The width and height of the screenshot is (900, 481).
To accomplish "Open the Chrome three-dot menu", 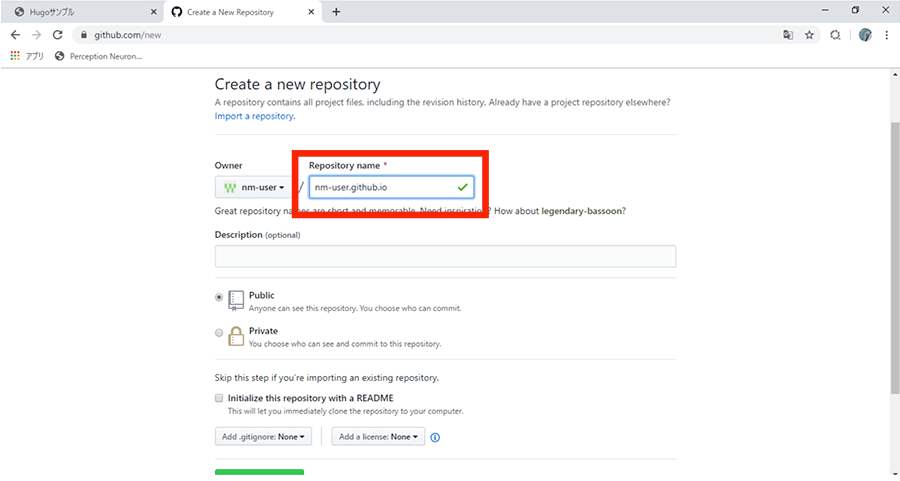I will 887,35.
